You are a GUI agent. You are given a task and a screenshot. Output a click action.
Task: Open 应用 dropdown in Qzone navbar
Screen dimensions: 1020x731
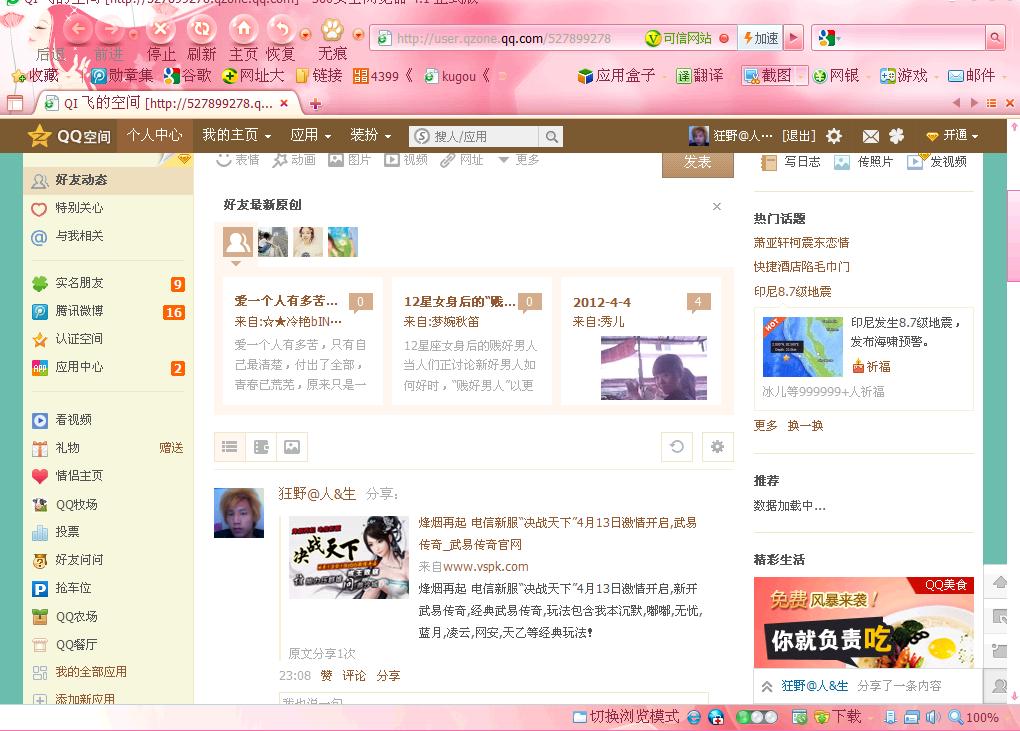[x=310, y=135]
